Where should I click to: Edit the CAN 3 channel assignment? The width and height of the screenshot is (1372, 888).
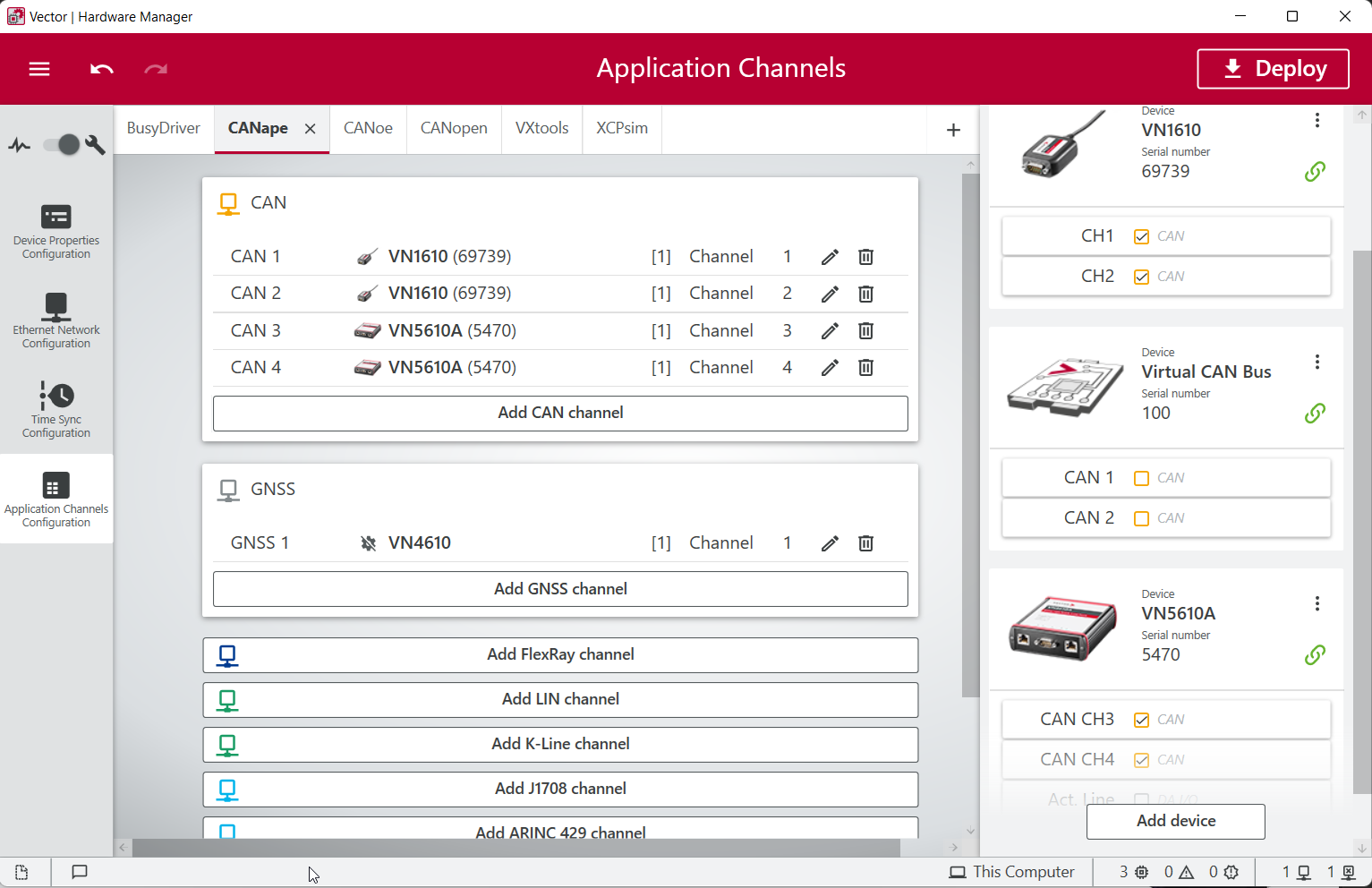point(830,331)
